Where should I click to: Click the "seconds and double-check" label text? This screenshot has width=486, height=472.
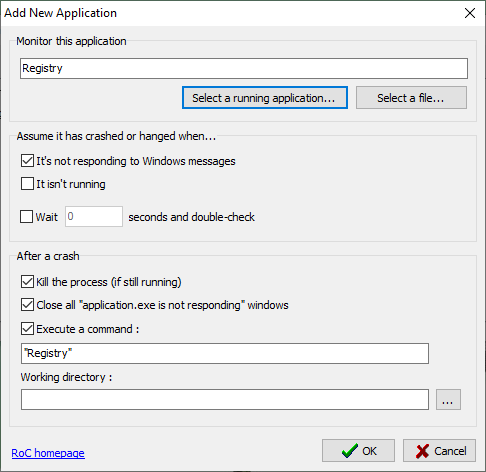coord(192,217)
